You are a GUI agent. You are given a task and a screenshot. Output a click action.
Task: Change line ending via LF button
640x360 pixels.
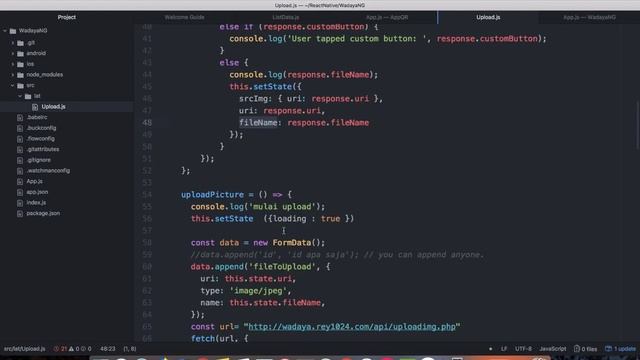504,349
